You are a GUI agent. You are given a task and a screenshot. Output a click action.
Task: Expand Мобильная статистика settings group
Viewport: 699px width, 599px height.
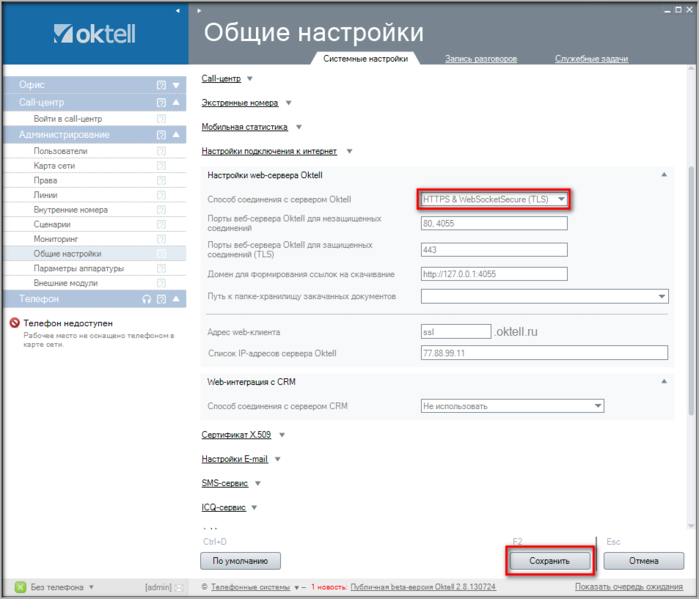tap(299, 127)
